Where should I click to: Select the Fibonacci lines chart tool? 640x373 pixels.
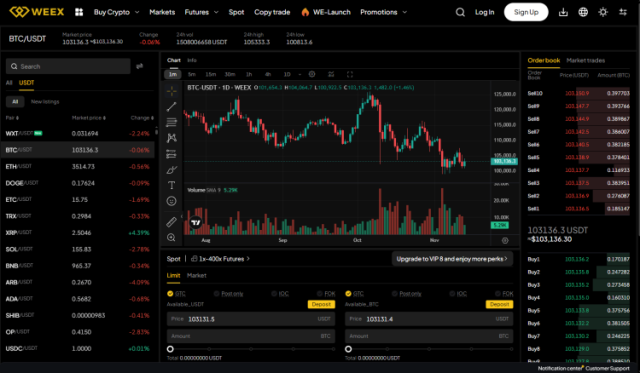click(x=171, y=122)
